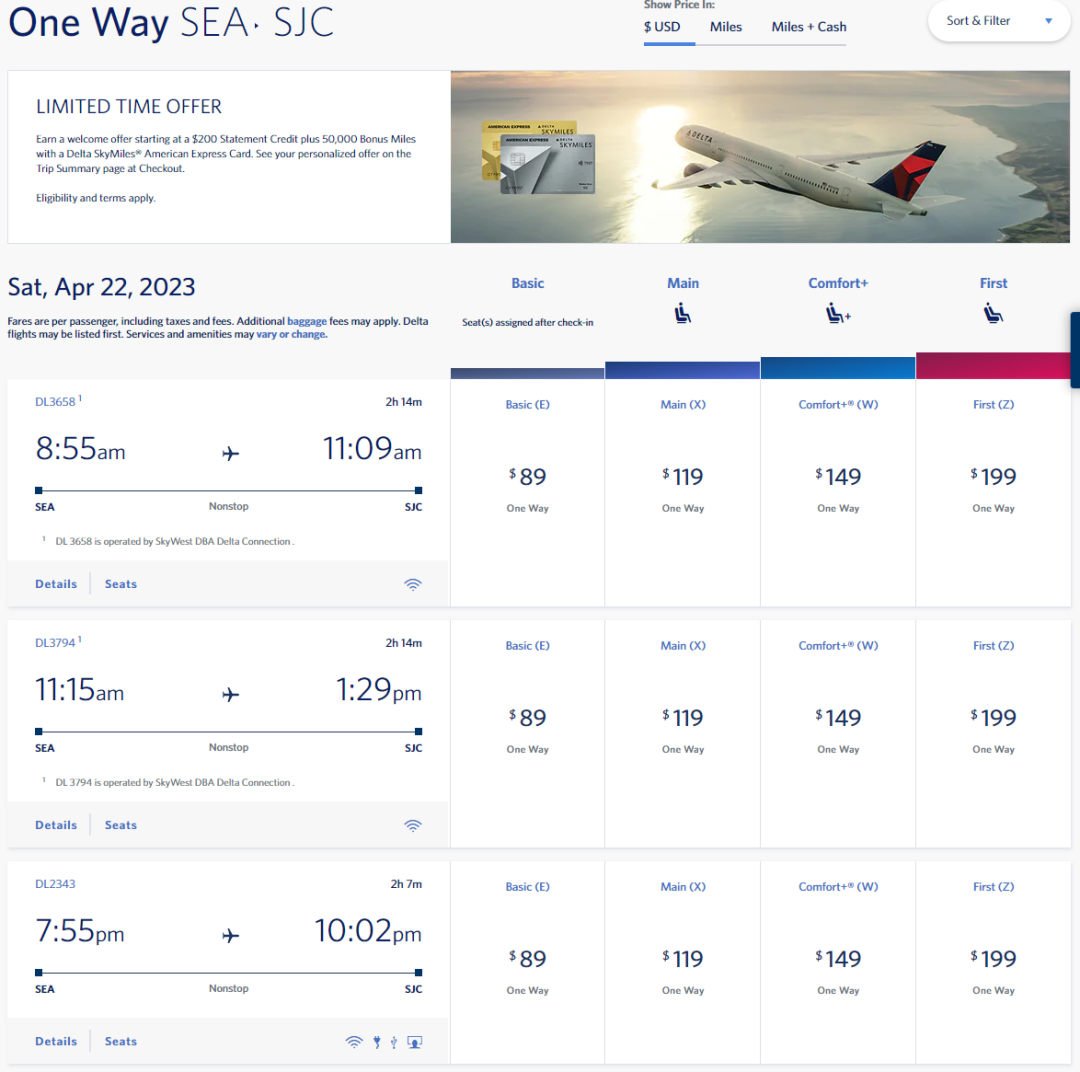Viewport: 1080px width, 1072px height.
Task: Click Wi-Fi icon for flight DL3658
Action: [413, 584]
